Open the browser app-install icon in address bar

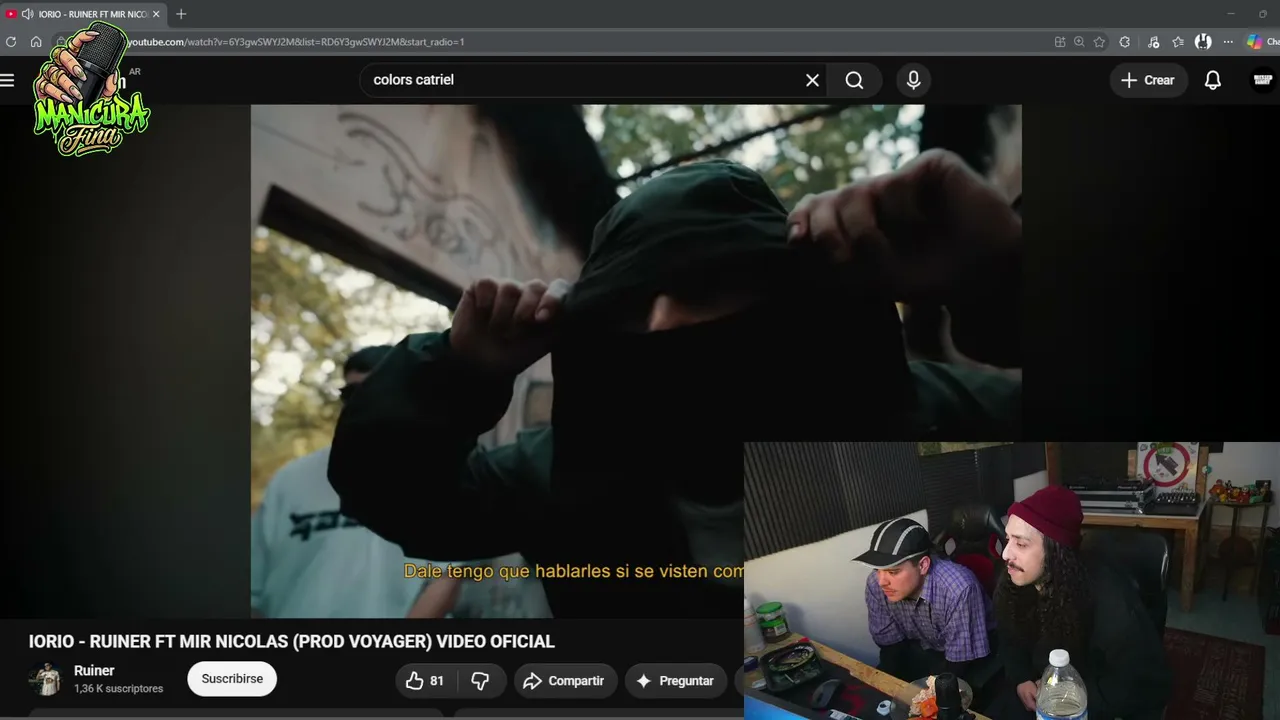pos(1060,42)
